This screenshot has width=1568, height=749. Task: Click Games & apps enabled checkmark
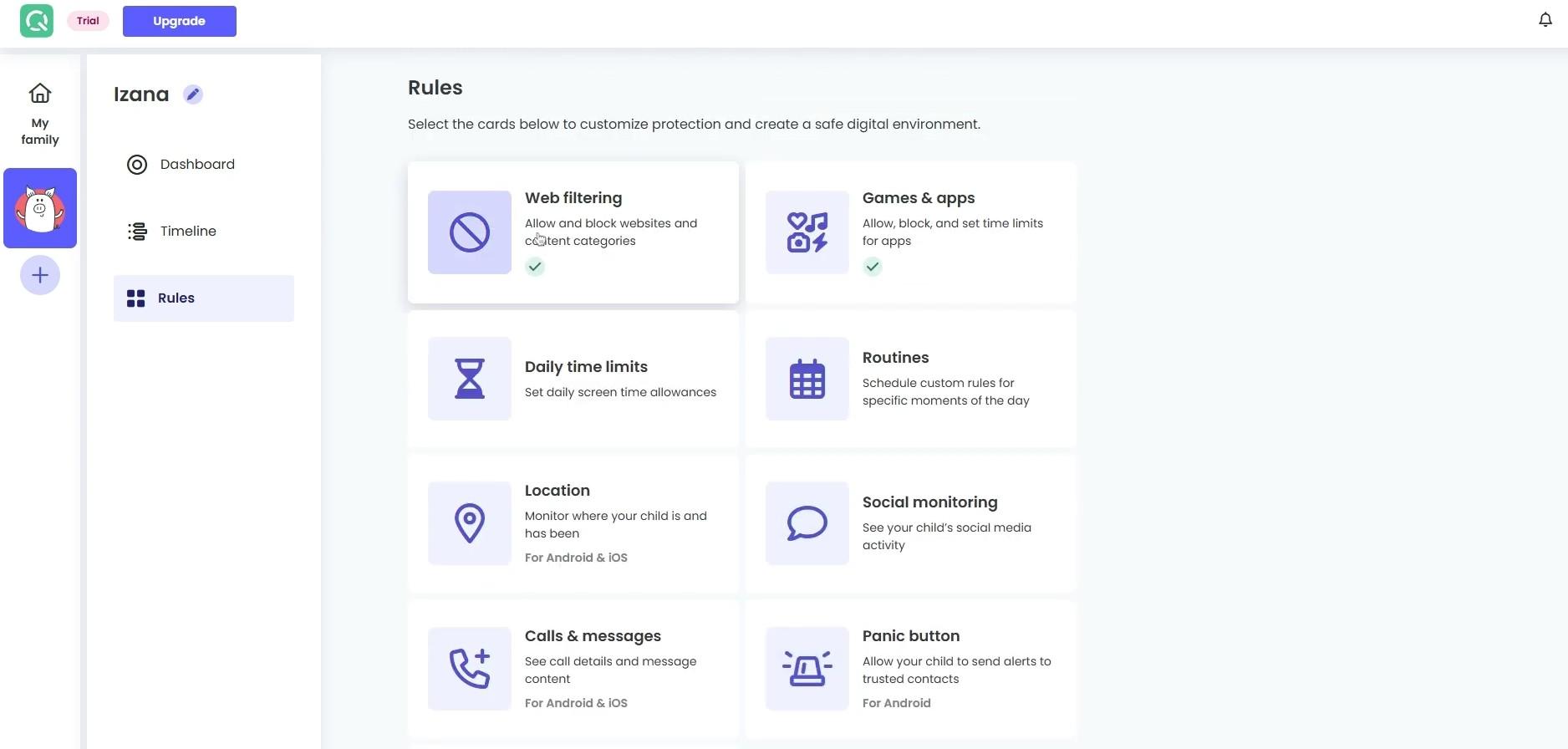(x=873, y=267)
